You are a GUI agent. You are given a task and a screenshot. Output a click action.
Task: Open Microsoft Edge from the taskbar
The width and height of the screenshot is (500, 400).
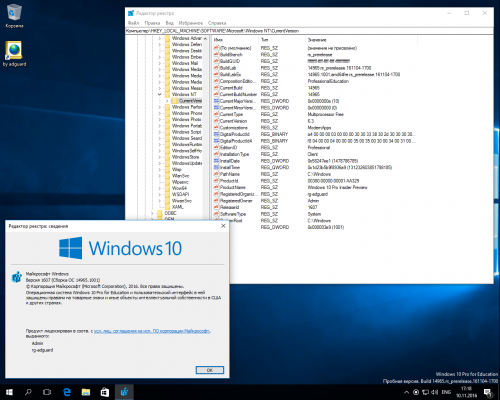[x=67, y=392]
